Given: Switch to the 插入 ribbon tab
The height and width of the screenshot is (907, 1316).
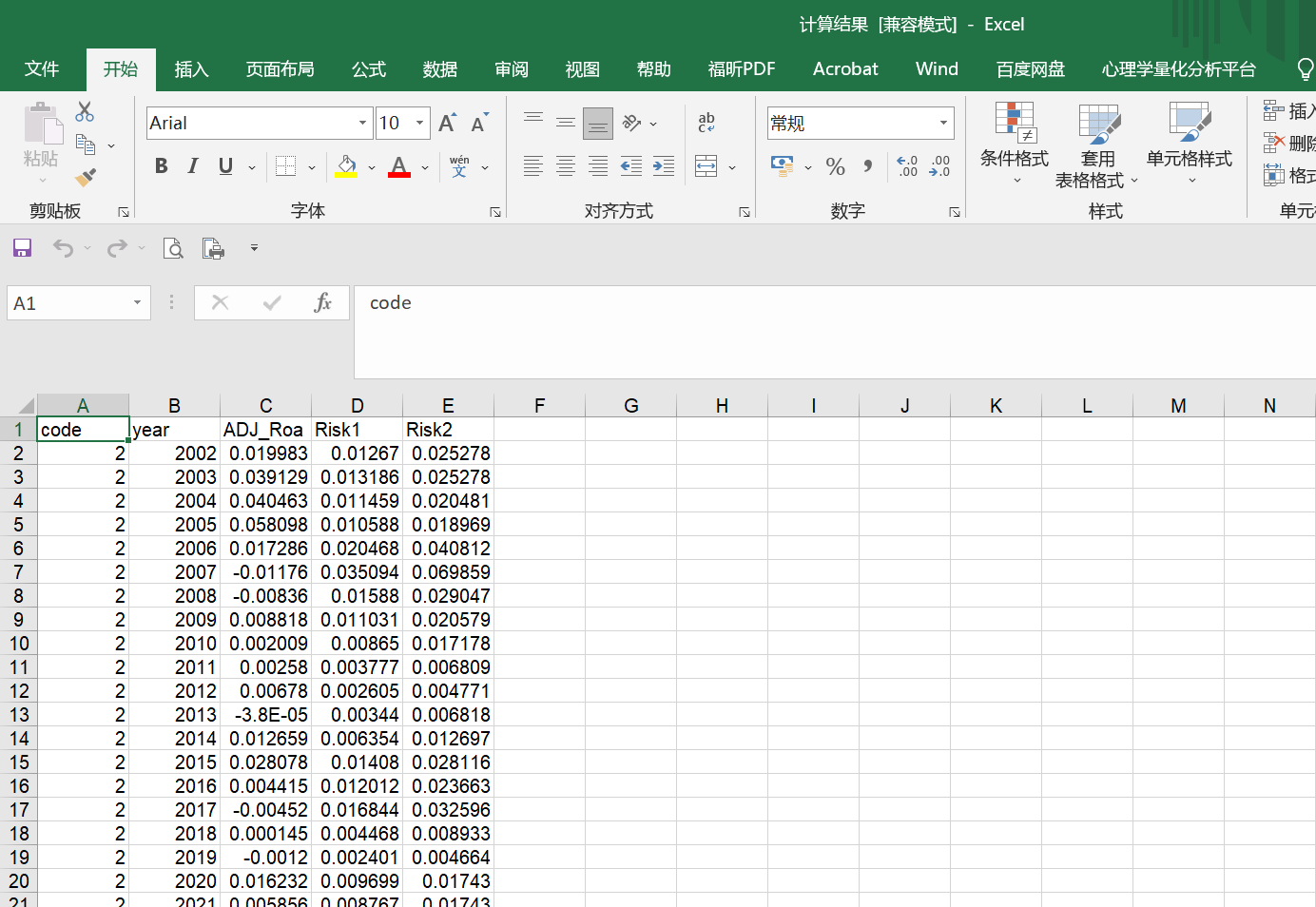Looking at the screenshot, I should click(x=191, y=69).
